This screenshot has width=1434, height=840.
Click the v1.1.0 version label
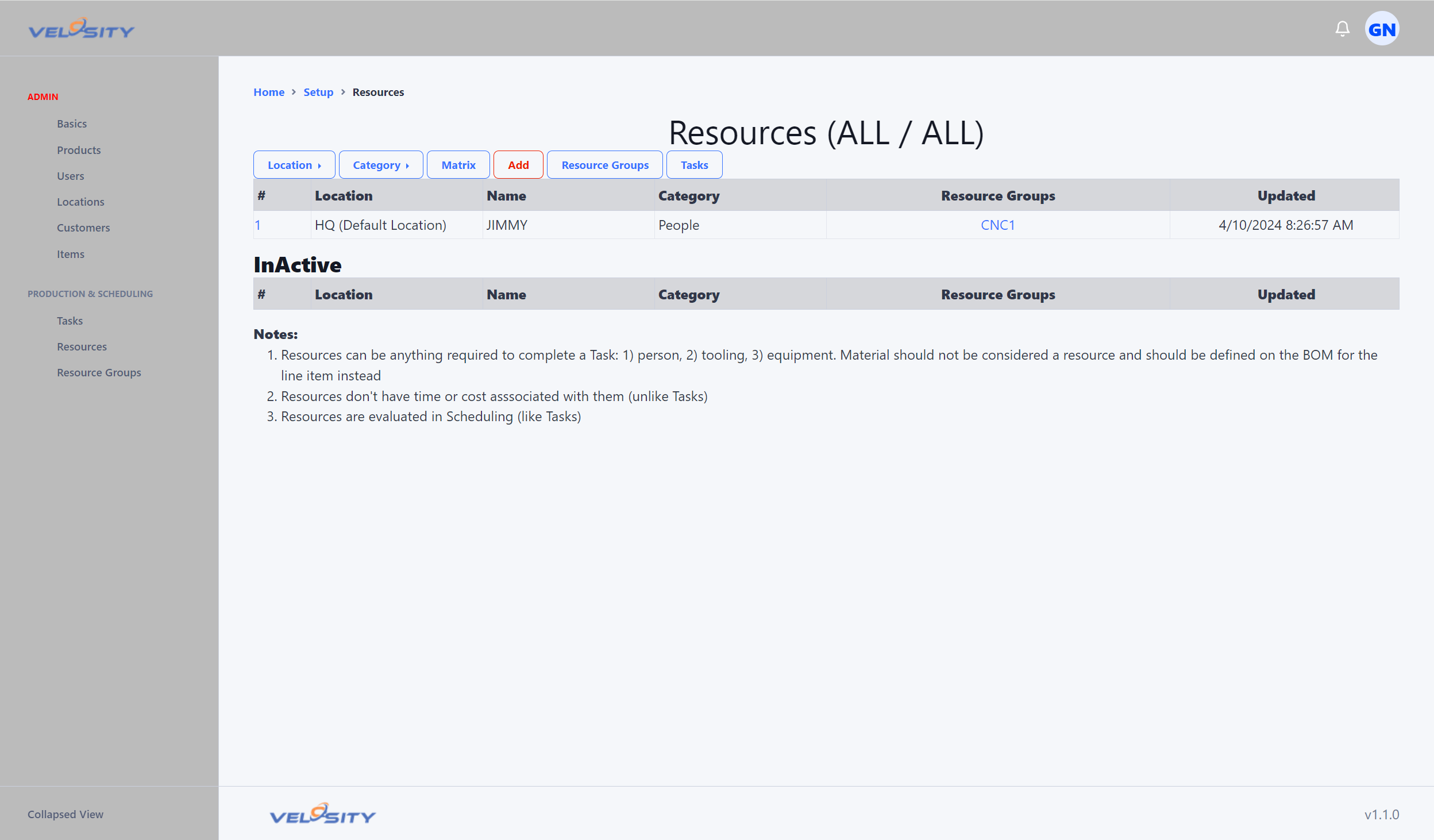pos(1382,815)
